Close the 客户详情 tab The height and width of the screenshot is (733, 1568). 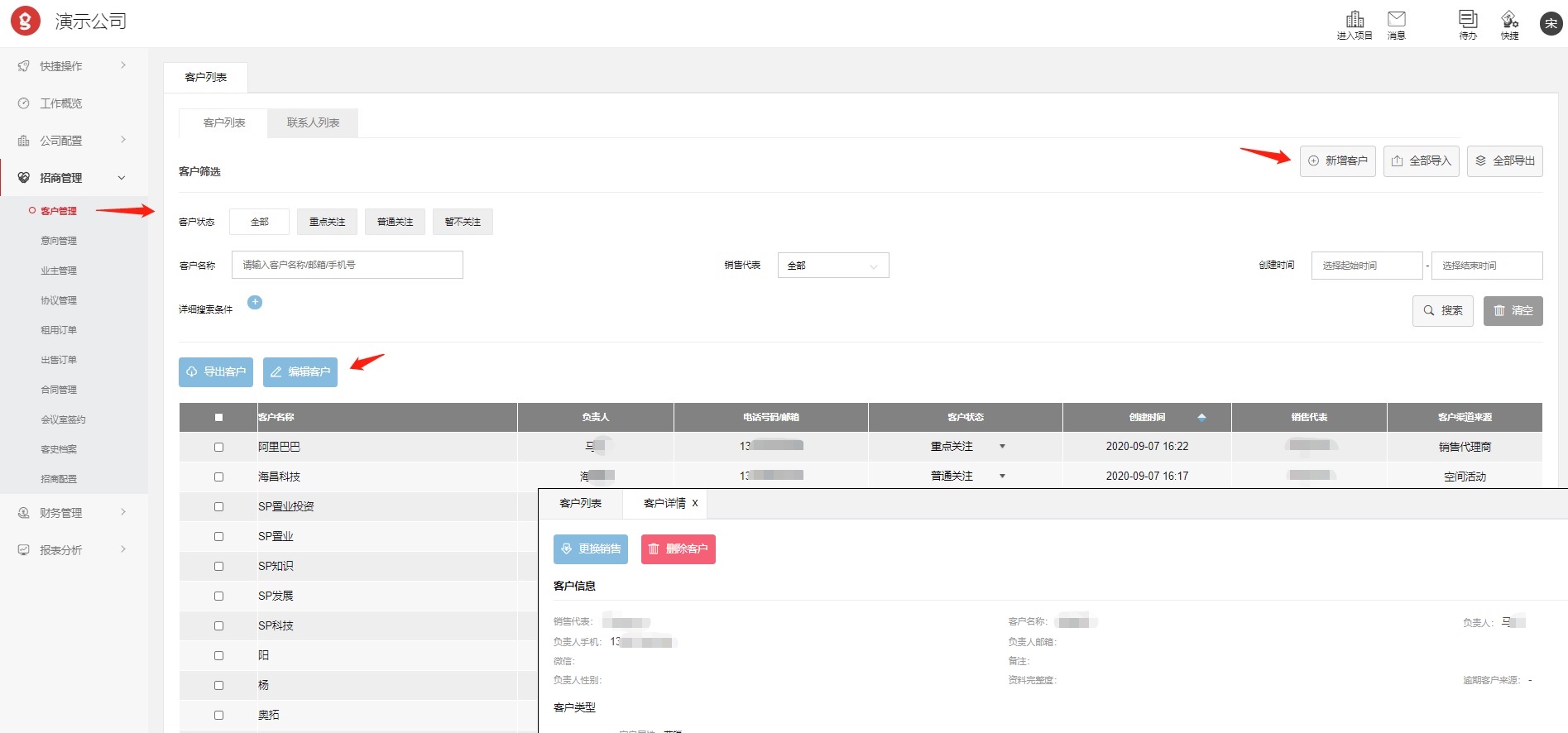pyautogui.click(x=695, y=503)
